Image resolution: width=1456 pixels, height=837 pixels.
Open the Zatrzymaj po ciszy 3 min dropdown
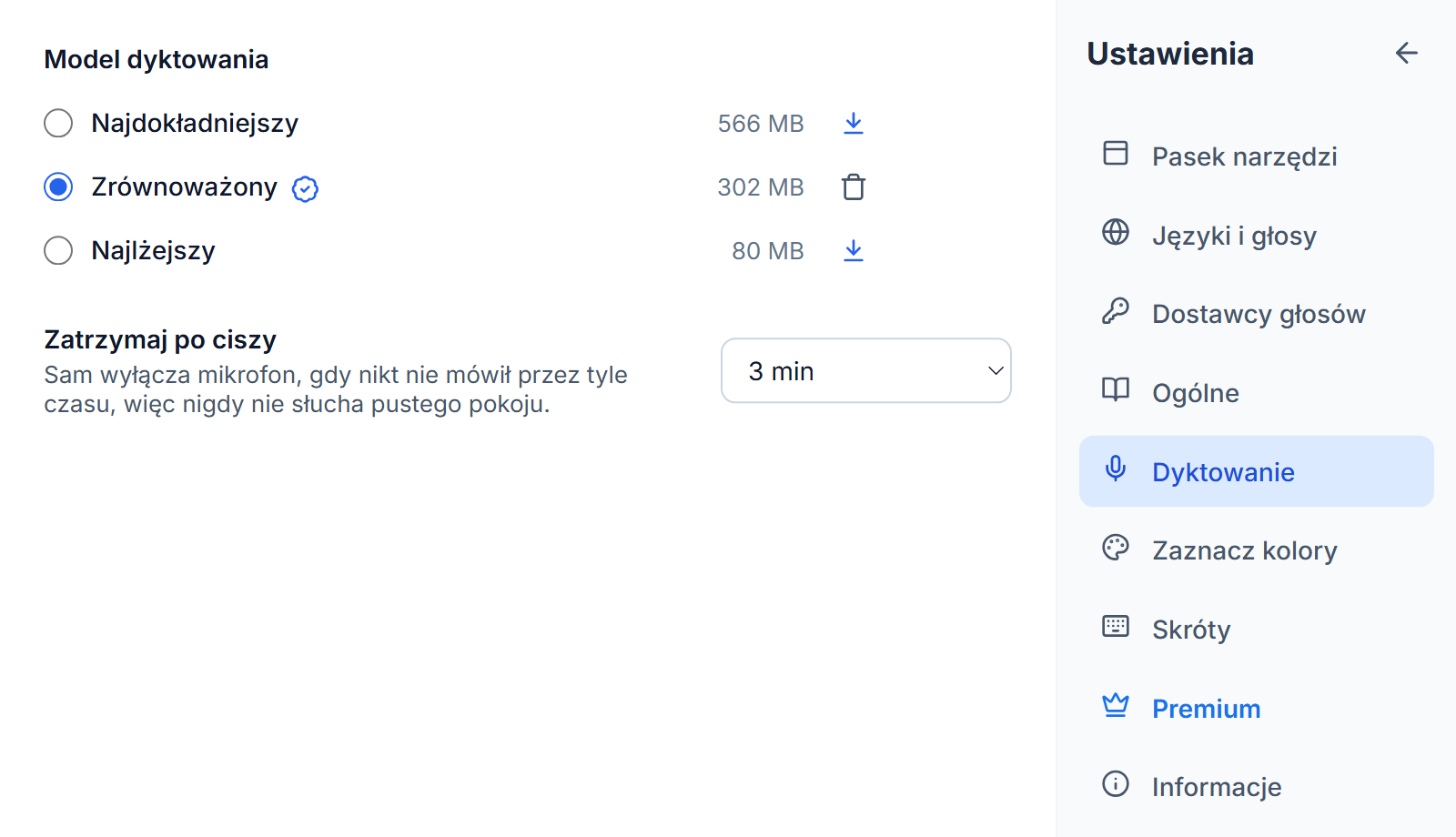866,370
